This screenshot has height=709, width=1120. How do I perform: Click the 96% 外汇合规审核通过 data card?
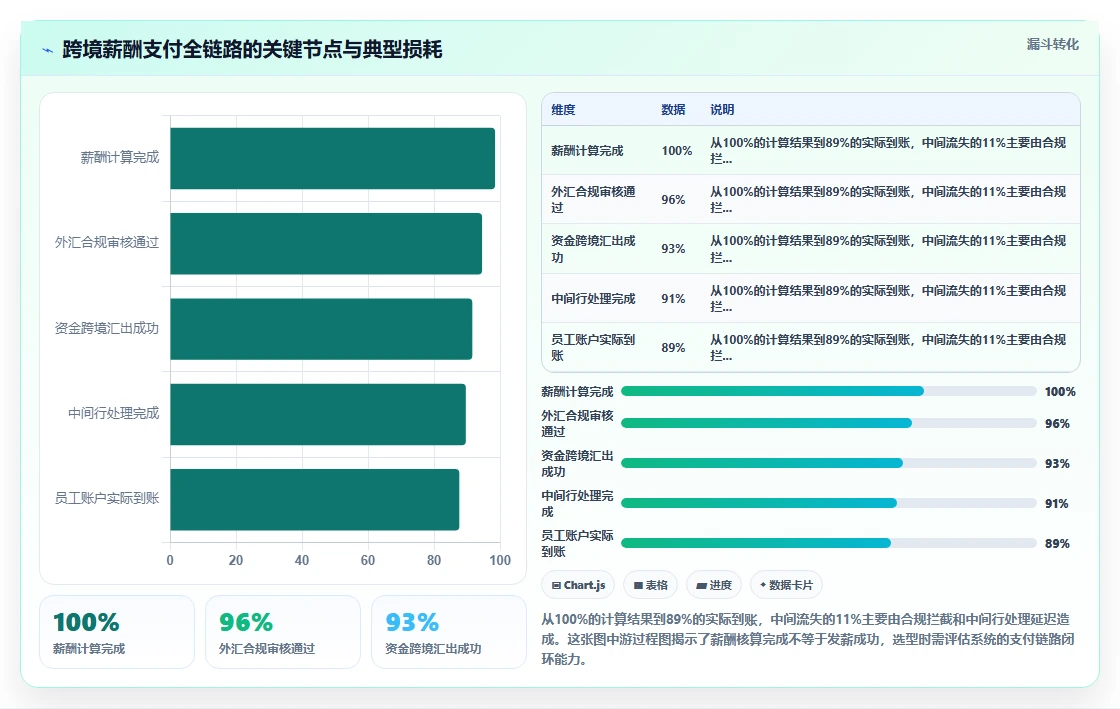pos(283,632)
